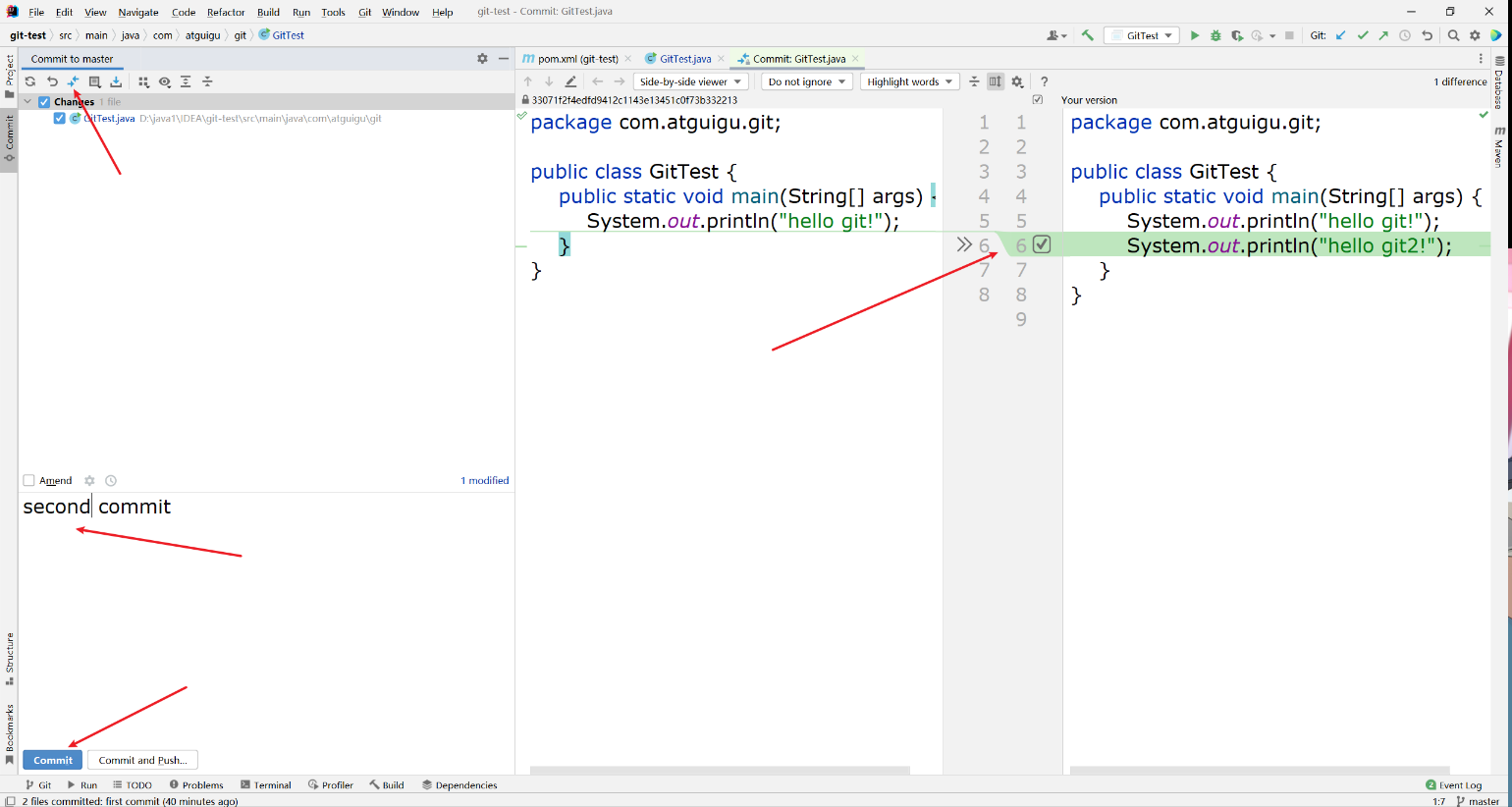Toggle include checkbox on diff line 6
Image resolution: width=1512 pixels, height=807 pixels.
pyautogui.click(x=1042, y=244)
